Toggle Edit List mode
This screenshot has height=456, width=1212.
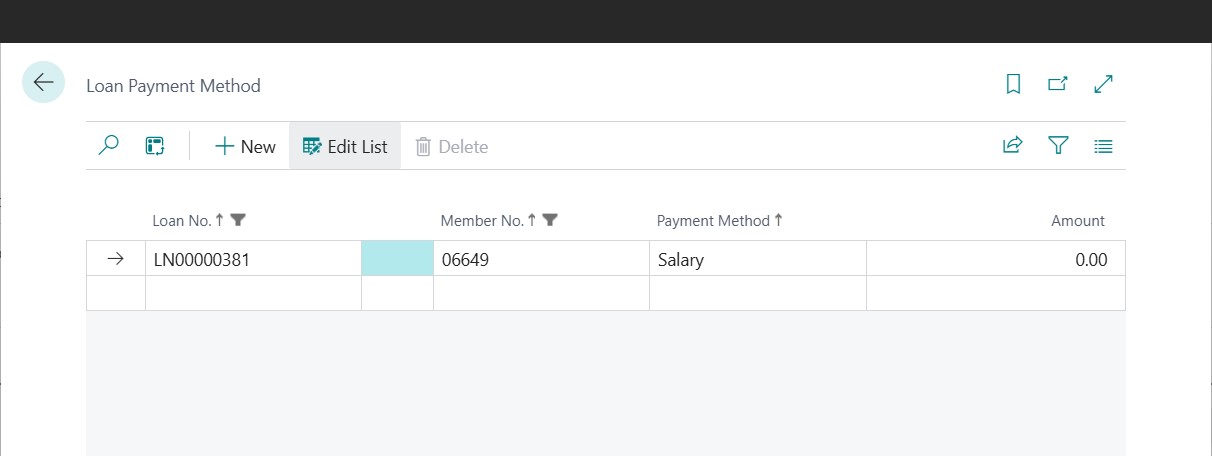pos(345,146)
